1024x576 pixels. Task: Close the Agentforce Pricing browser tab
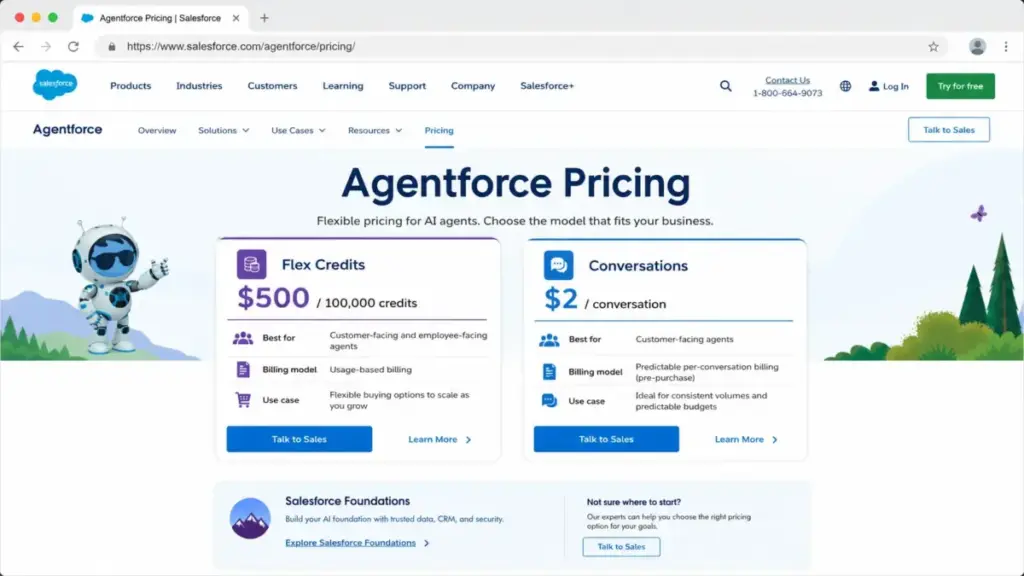pyautogui.click(x=236, y=18)
